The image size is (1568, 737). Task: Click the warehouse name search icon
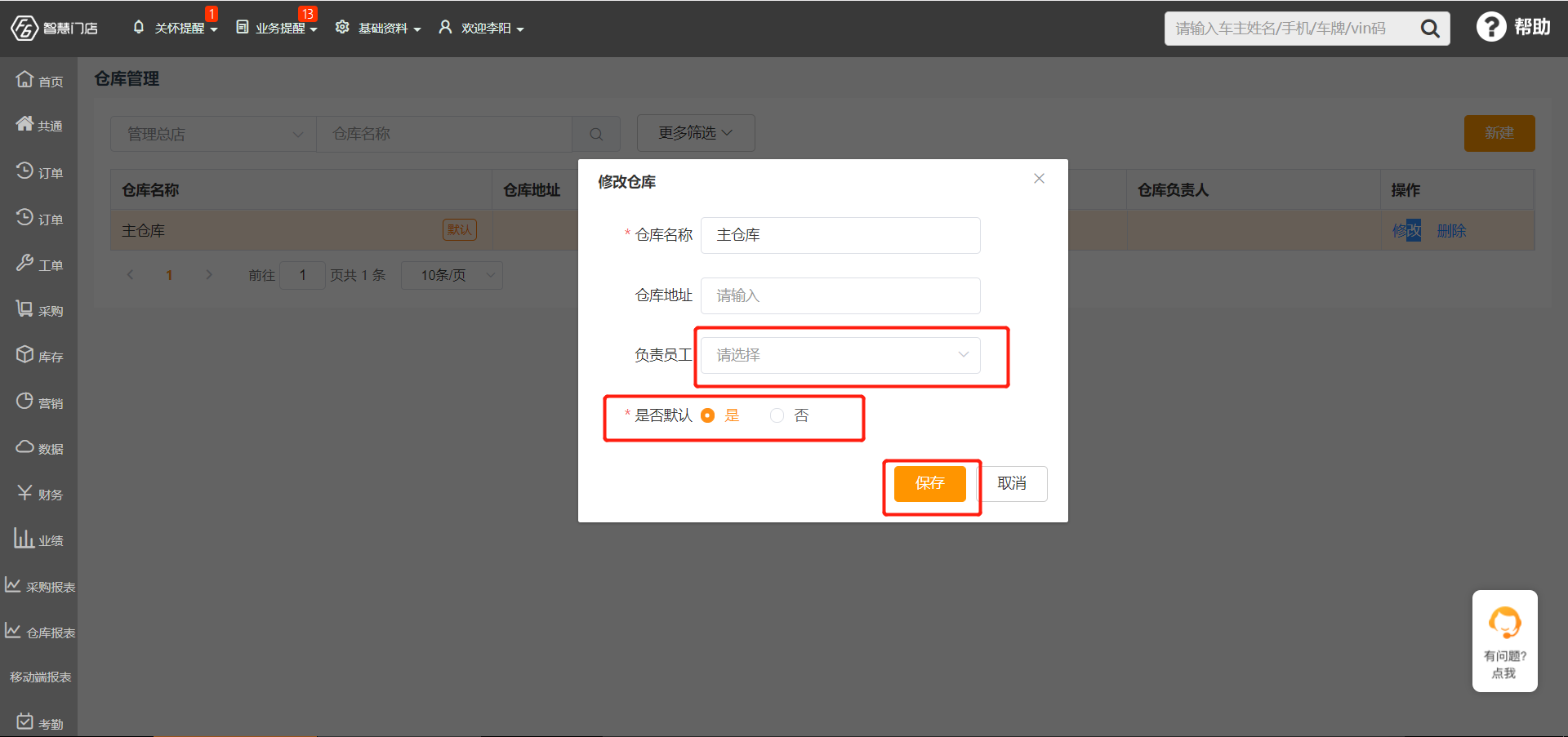coord(596,134)
